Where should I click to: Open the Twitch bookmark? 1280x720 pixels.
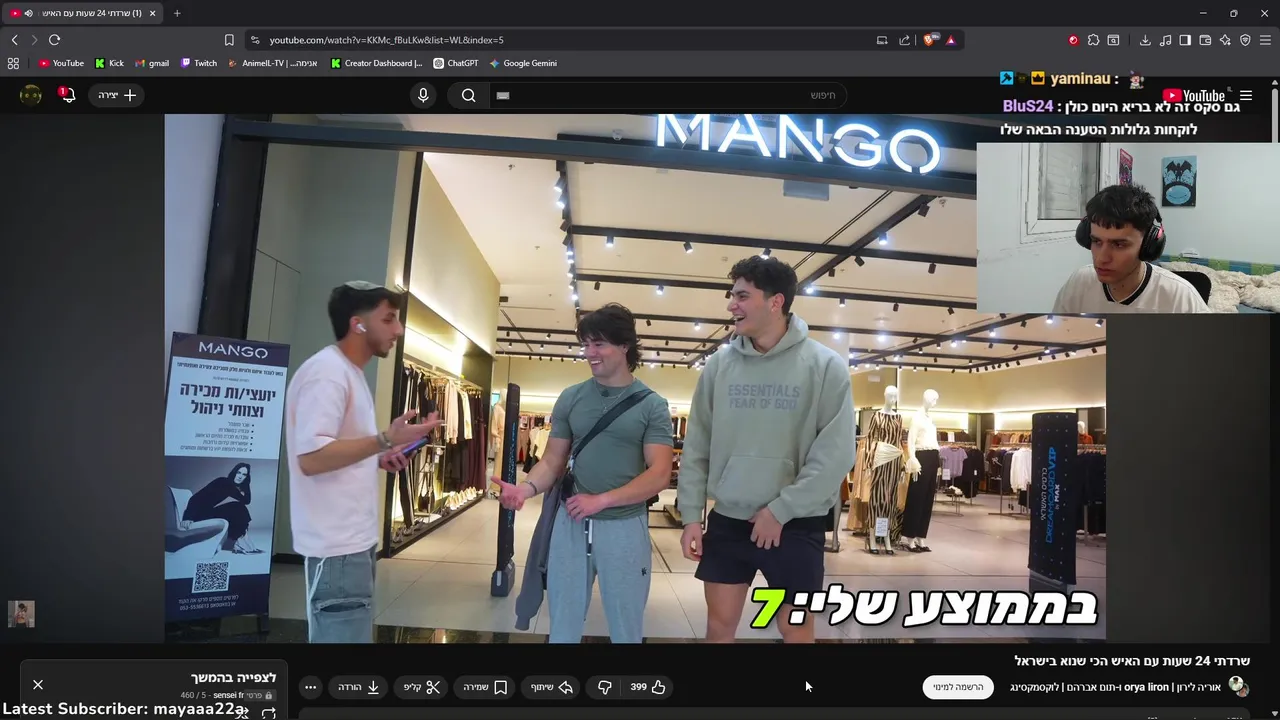[x=199, y=63]
